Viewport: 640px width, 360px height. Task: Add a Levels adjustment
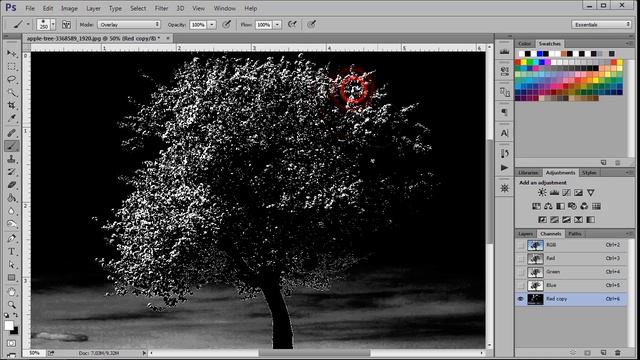tap(554, 192)
